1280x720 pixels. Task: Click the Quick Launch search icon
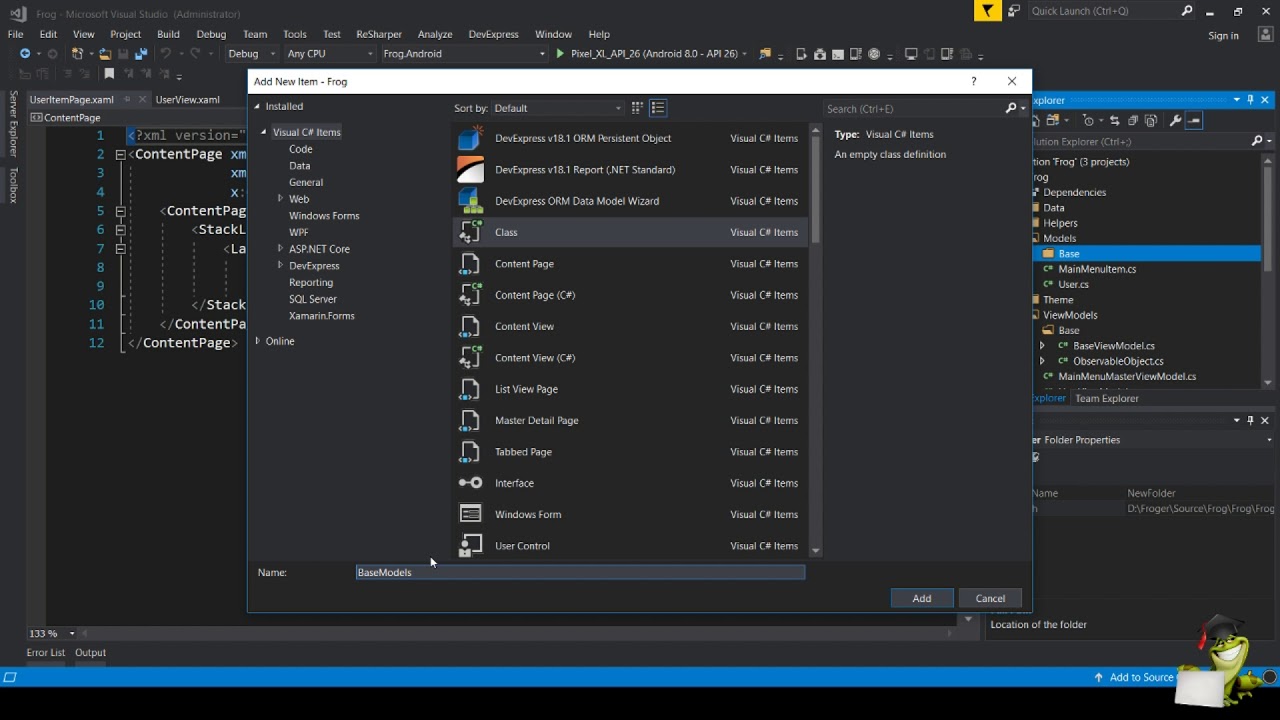coord(1187,11)
